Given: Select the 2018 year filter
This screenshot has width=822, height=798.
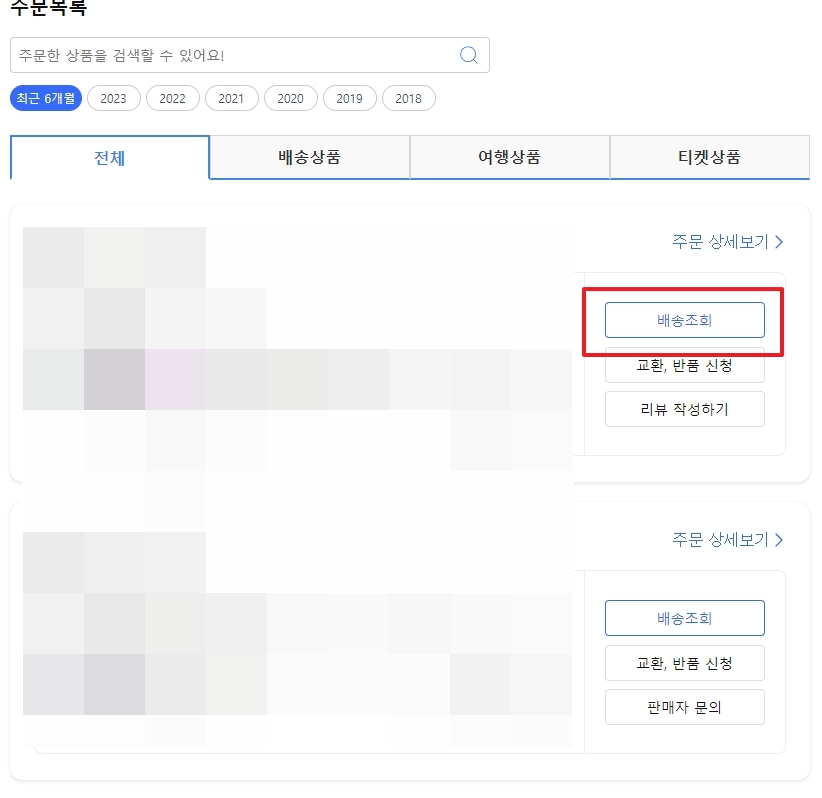Looking at the screenshot, I should pyautogui.click(x=408, y=98).
